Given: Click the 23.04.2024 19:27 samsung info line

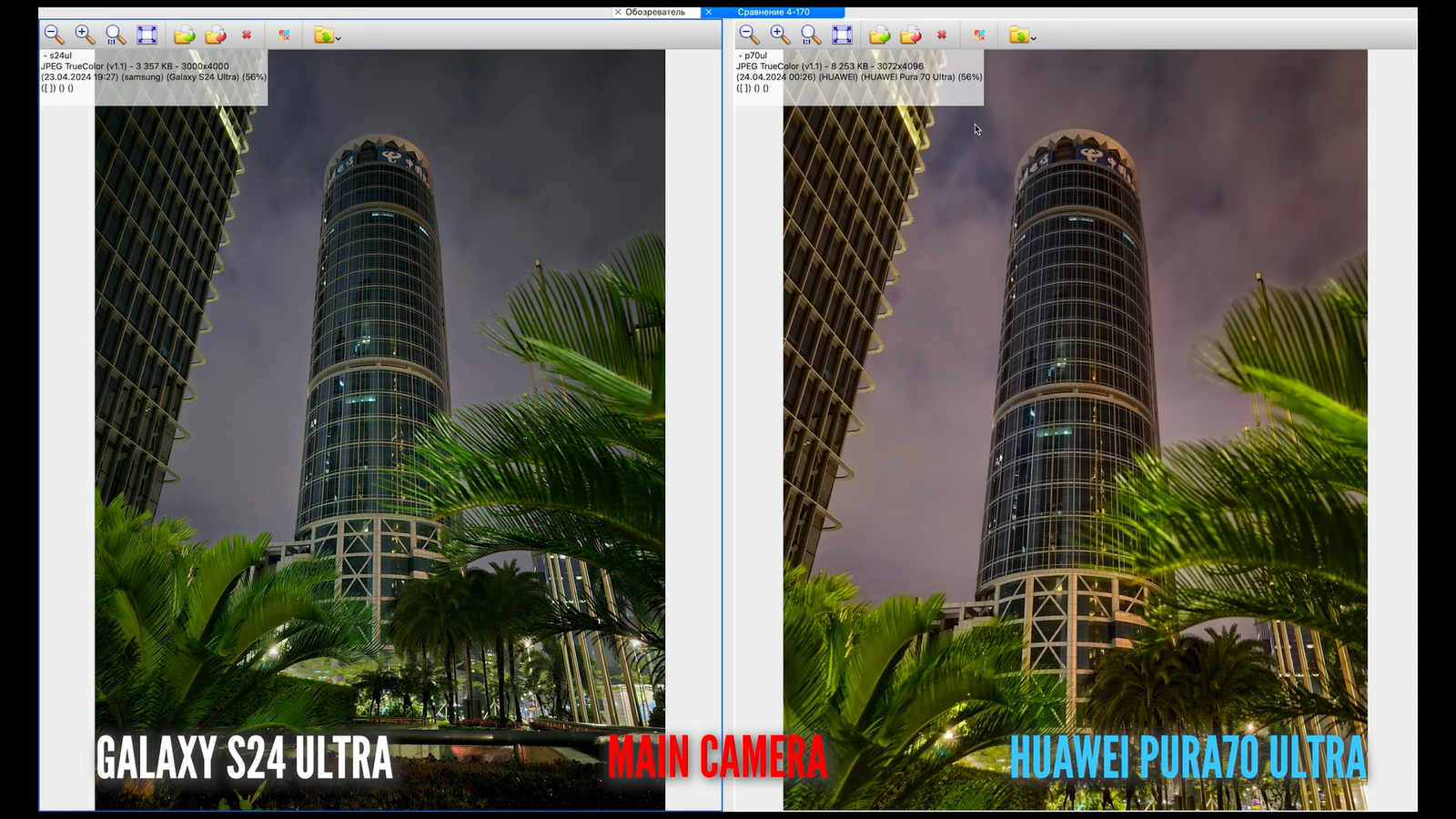Looking at the screenshot, I should [154, 77].
